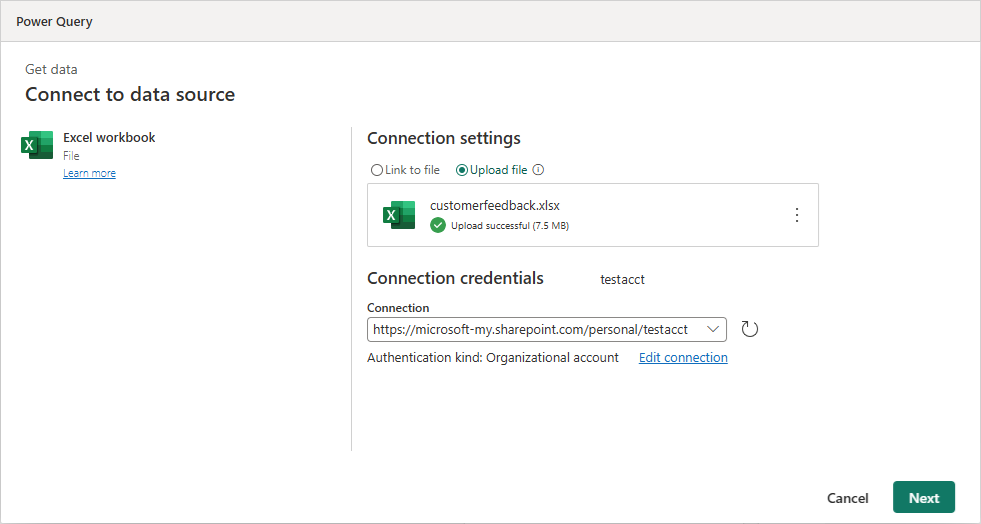The image size is (981, 524).
Task: Click the Upload successful (7.5 MB) status text
Action: pos(510,226)
